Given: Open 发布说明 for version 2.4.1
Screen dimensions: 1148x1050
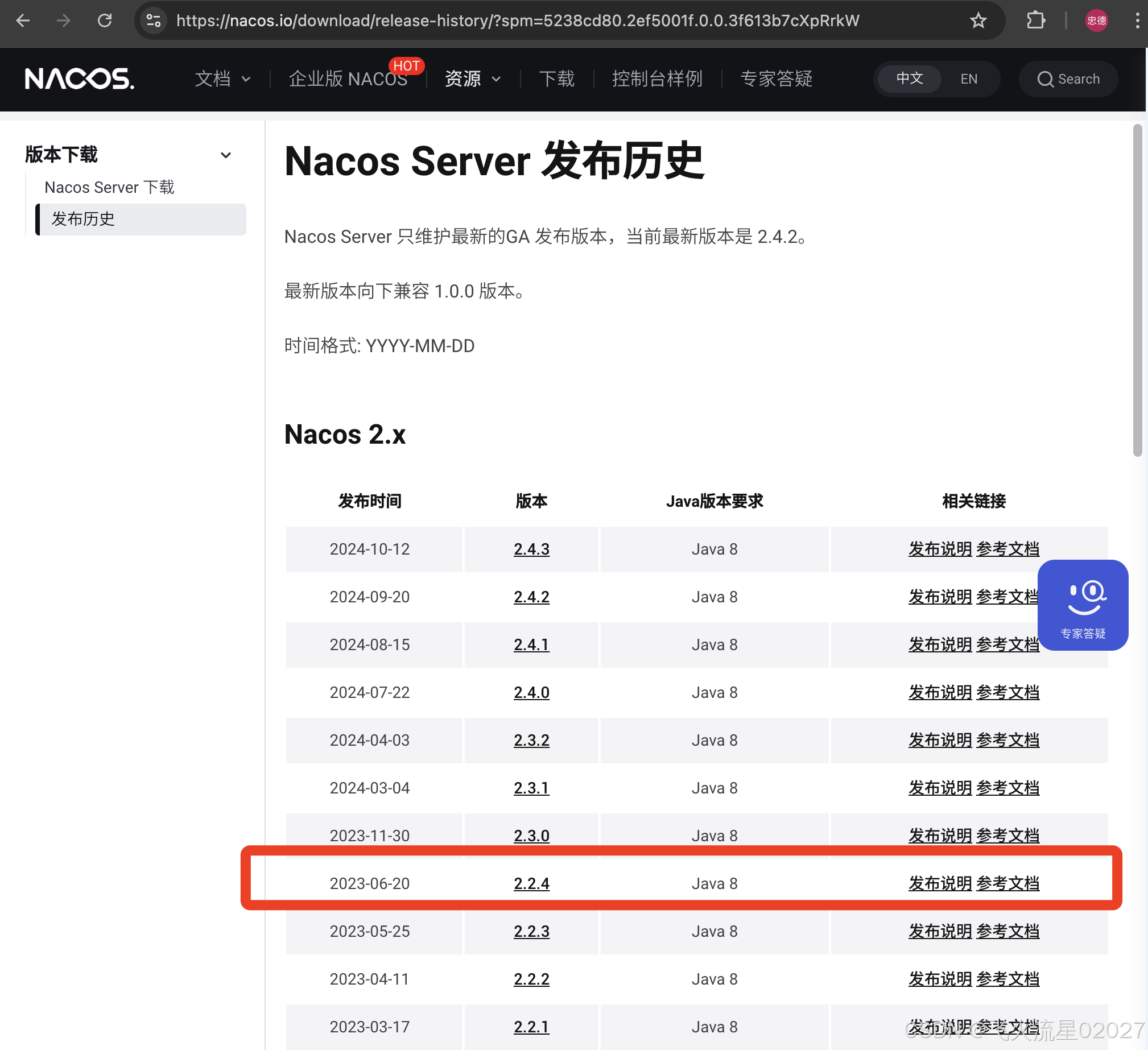Looking at the screenshot, I should click(x=940, y=644).
